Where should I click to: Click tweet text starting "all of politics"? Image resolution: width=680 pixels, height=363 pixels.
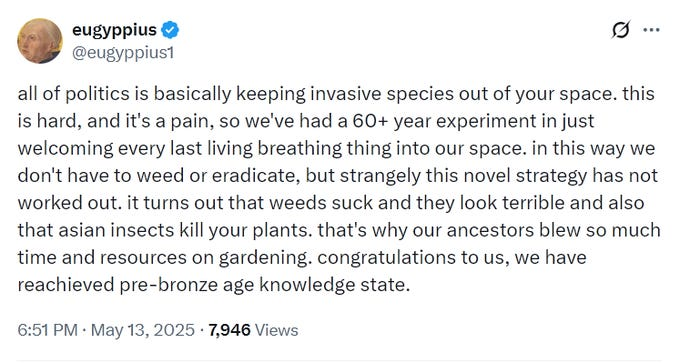point(338,189)
